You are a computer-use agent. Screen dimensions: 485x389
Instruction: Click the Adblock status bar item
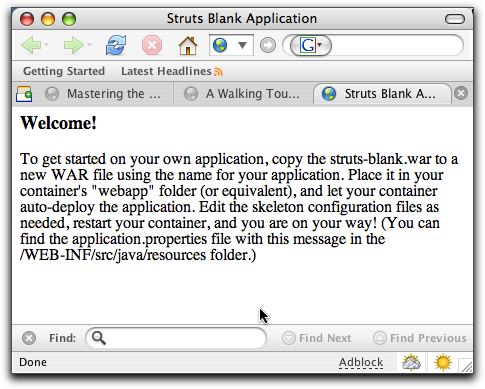click(x=361, y=362)
